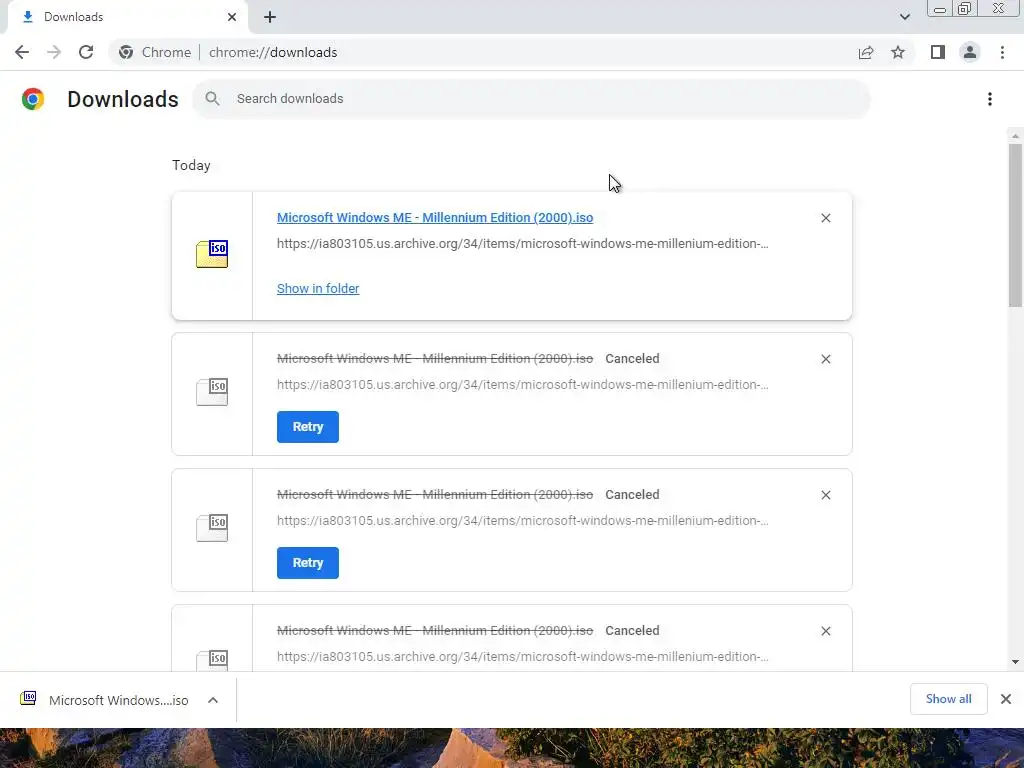The height and width of the screenshot is (768, 1024).
Task: Remove the first canceled download entry
Action: (825, 359)
